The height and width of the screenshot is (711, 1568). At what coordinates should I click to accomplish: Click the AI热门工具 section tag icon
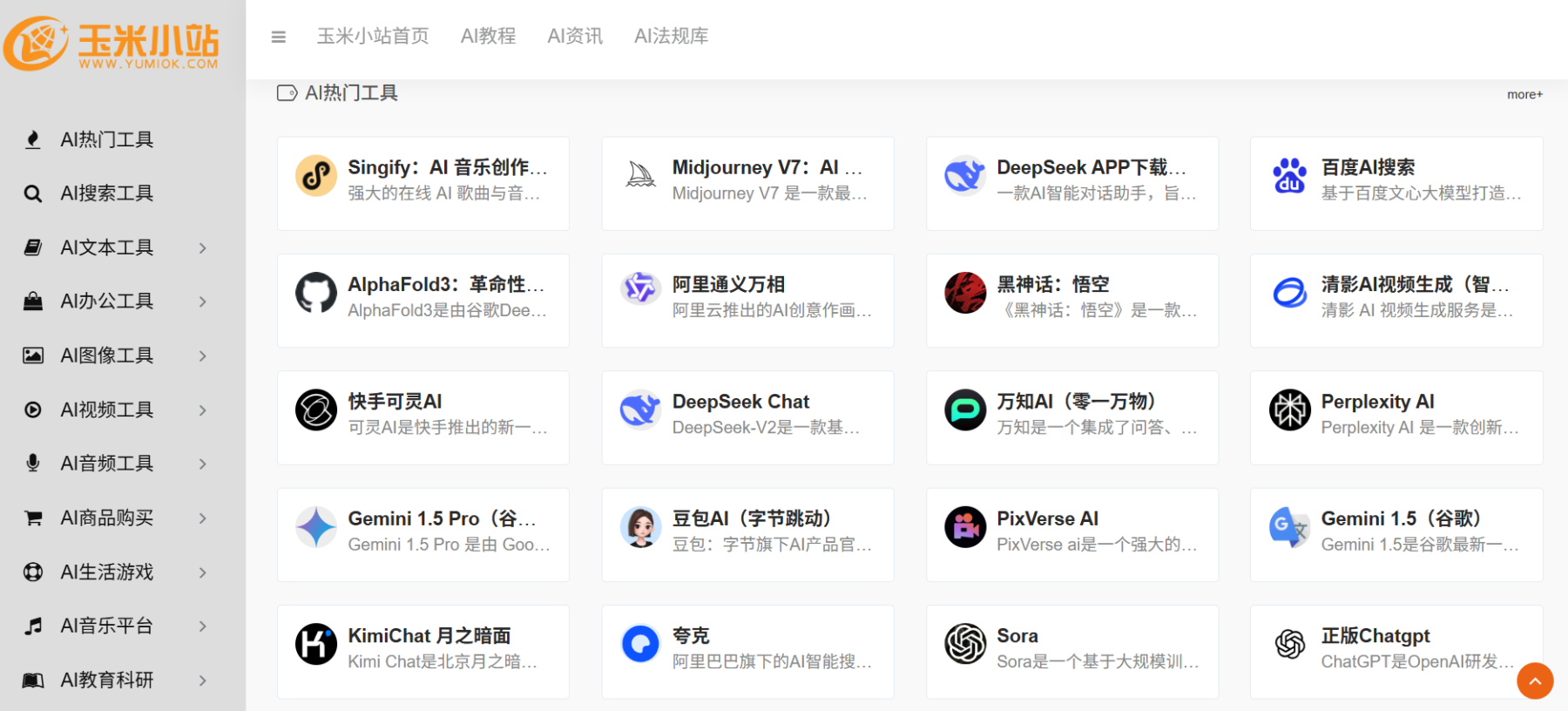pyautogui.click(x=287, y=93)
